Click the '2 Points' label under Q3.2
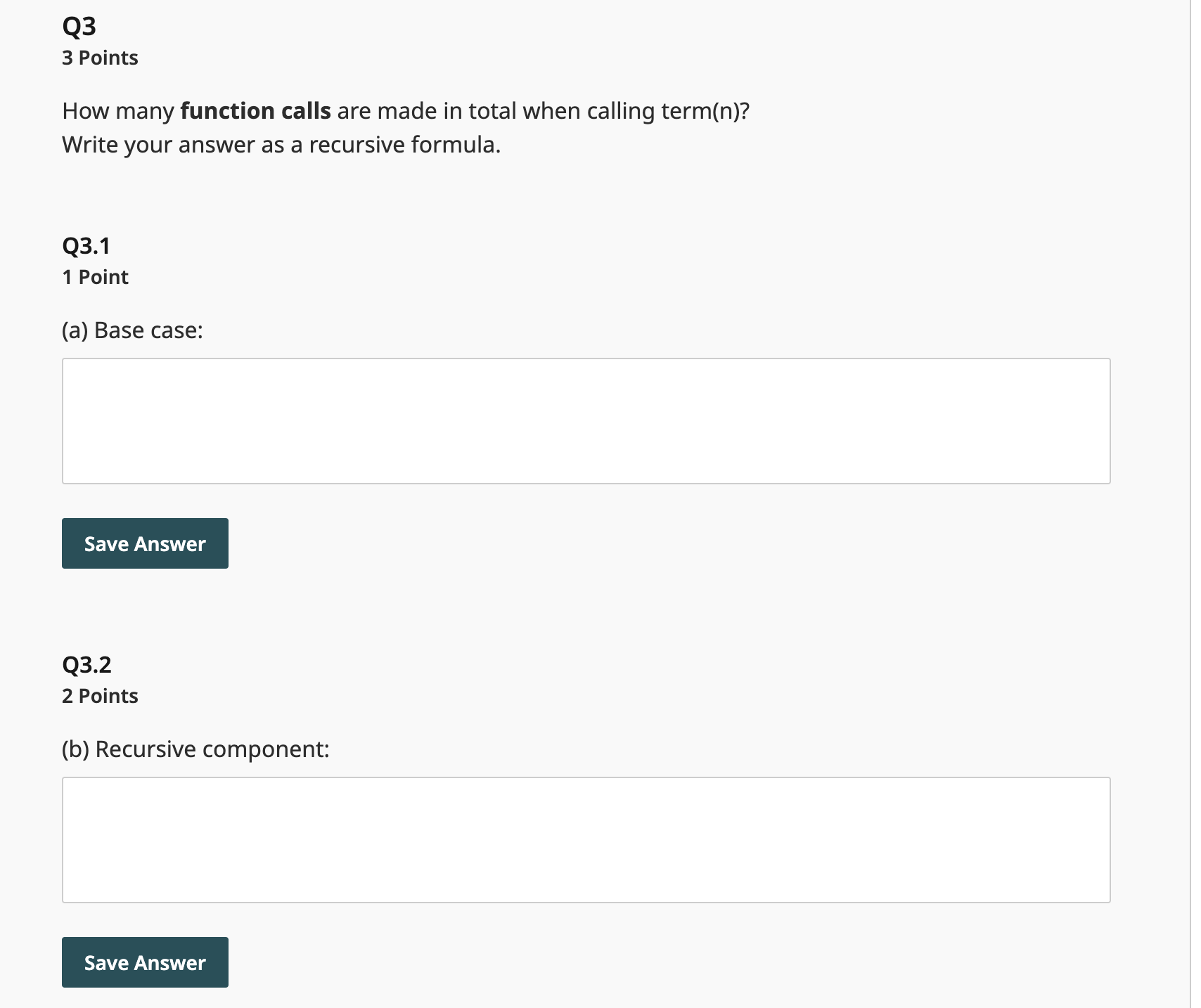 pos(100,695)
